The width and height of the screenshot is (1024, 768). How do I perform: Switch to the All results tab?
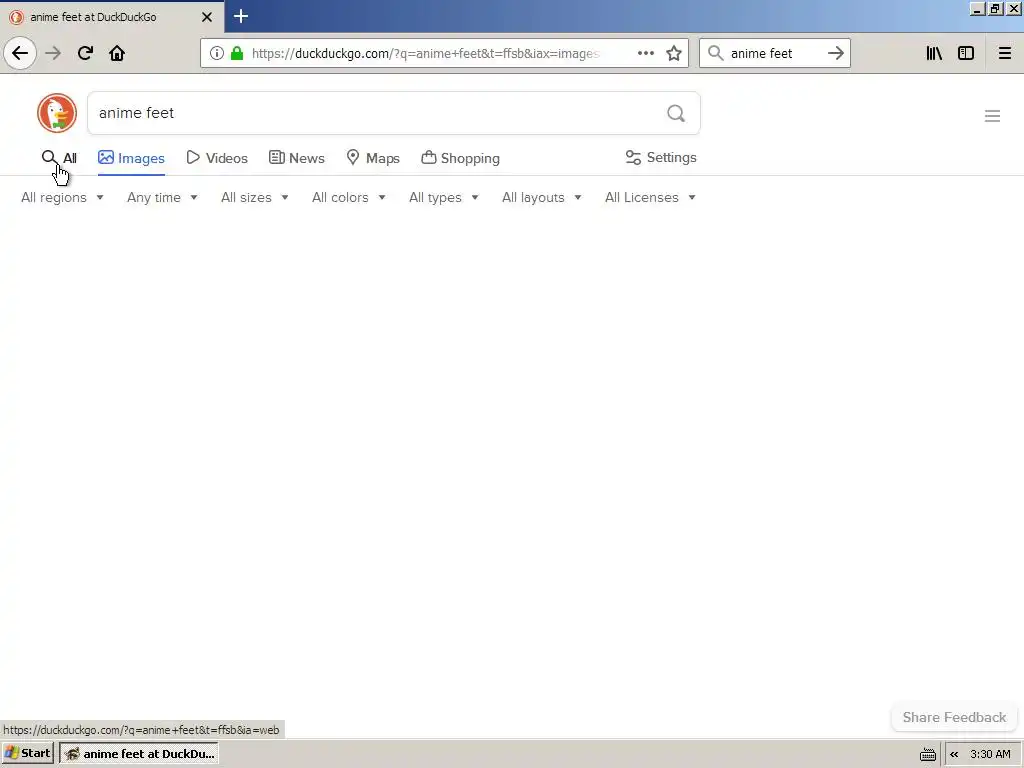[x=59, y=158]
